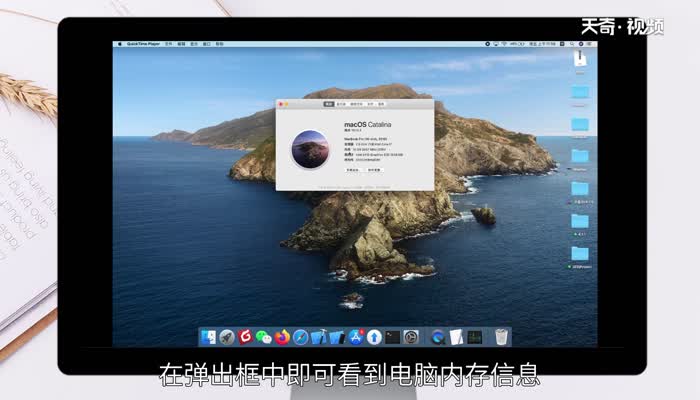Open Safari browser in Dock
Screen dimensions: 700x400
pyautogui.click(x=300, y=337)
